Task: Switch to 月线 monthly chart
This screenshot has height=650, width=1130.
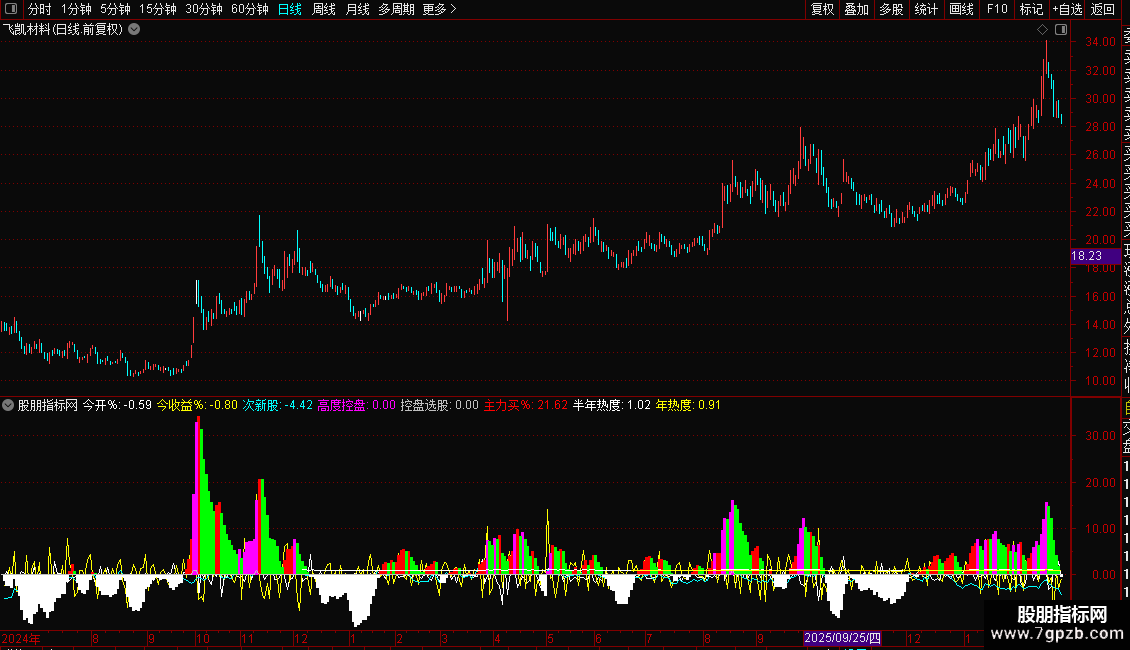Action: pos(357,9)
